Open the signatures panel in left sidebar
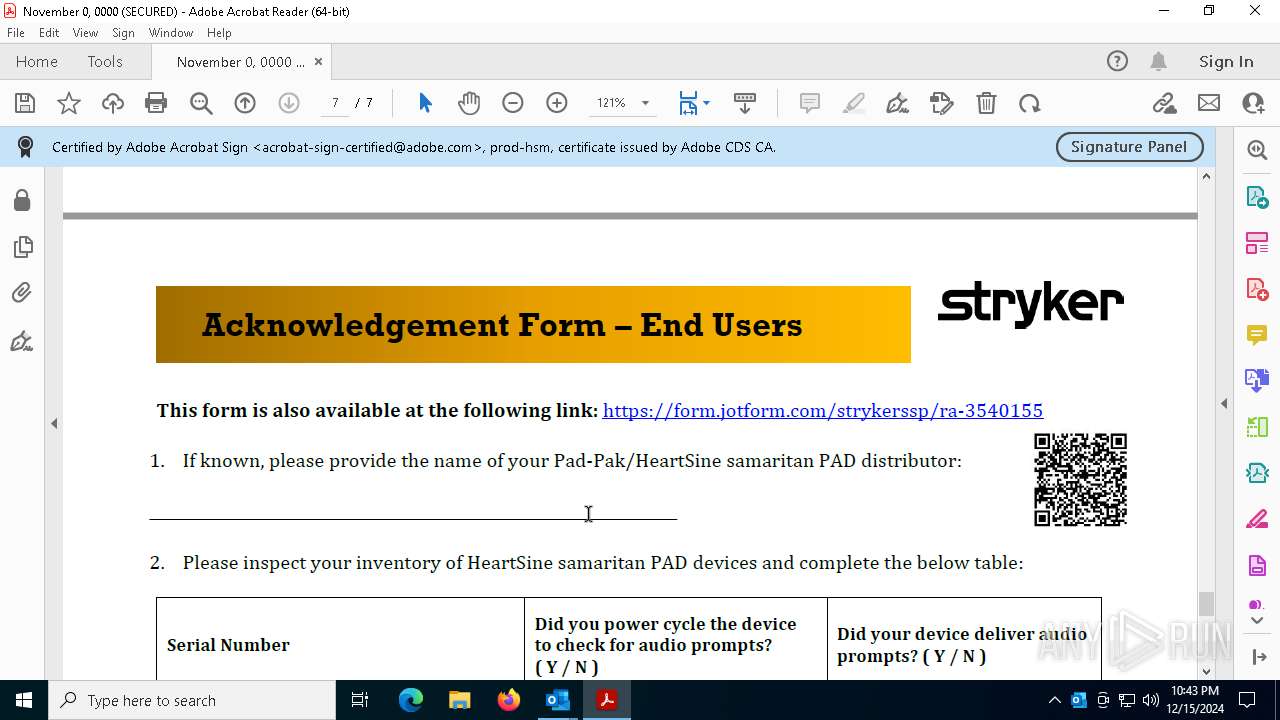Image resolution: width=1280 pixels, height=720 pixels. [x=22, y=342]
